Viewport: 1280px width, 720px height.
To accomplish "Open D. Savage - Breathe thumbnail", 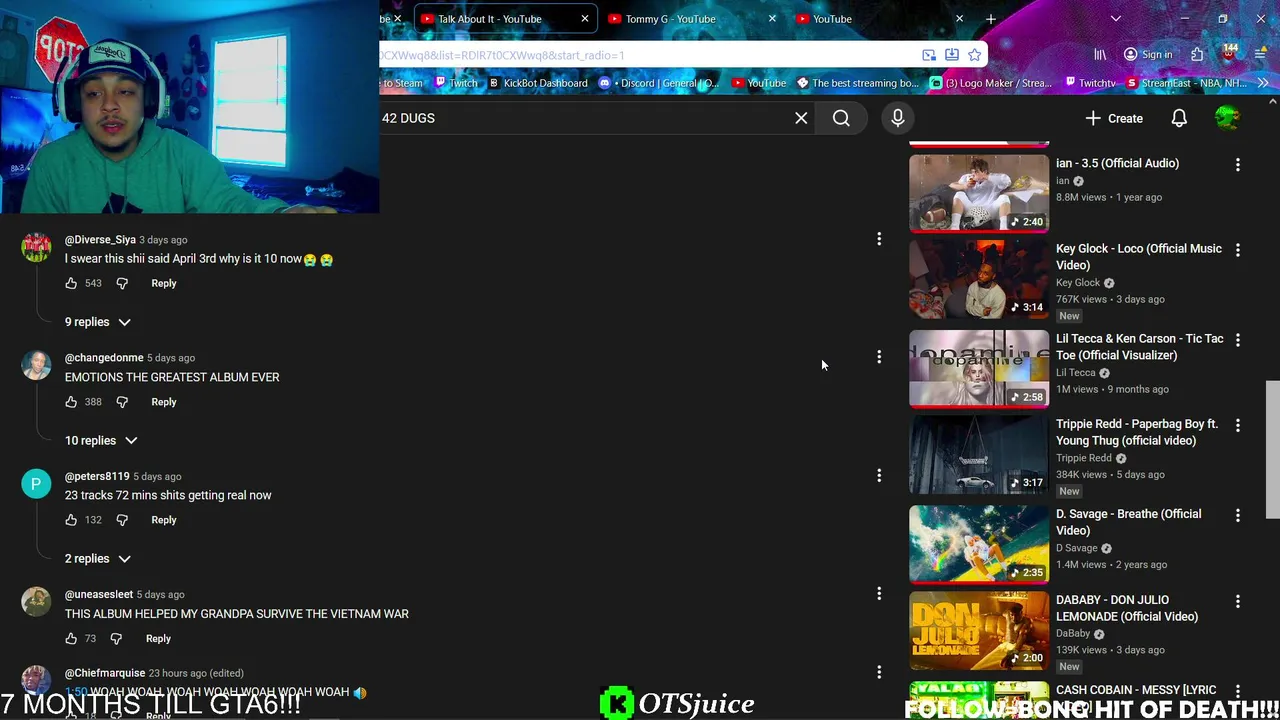I will [x=979, y=543].
